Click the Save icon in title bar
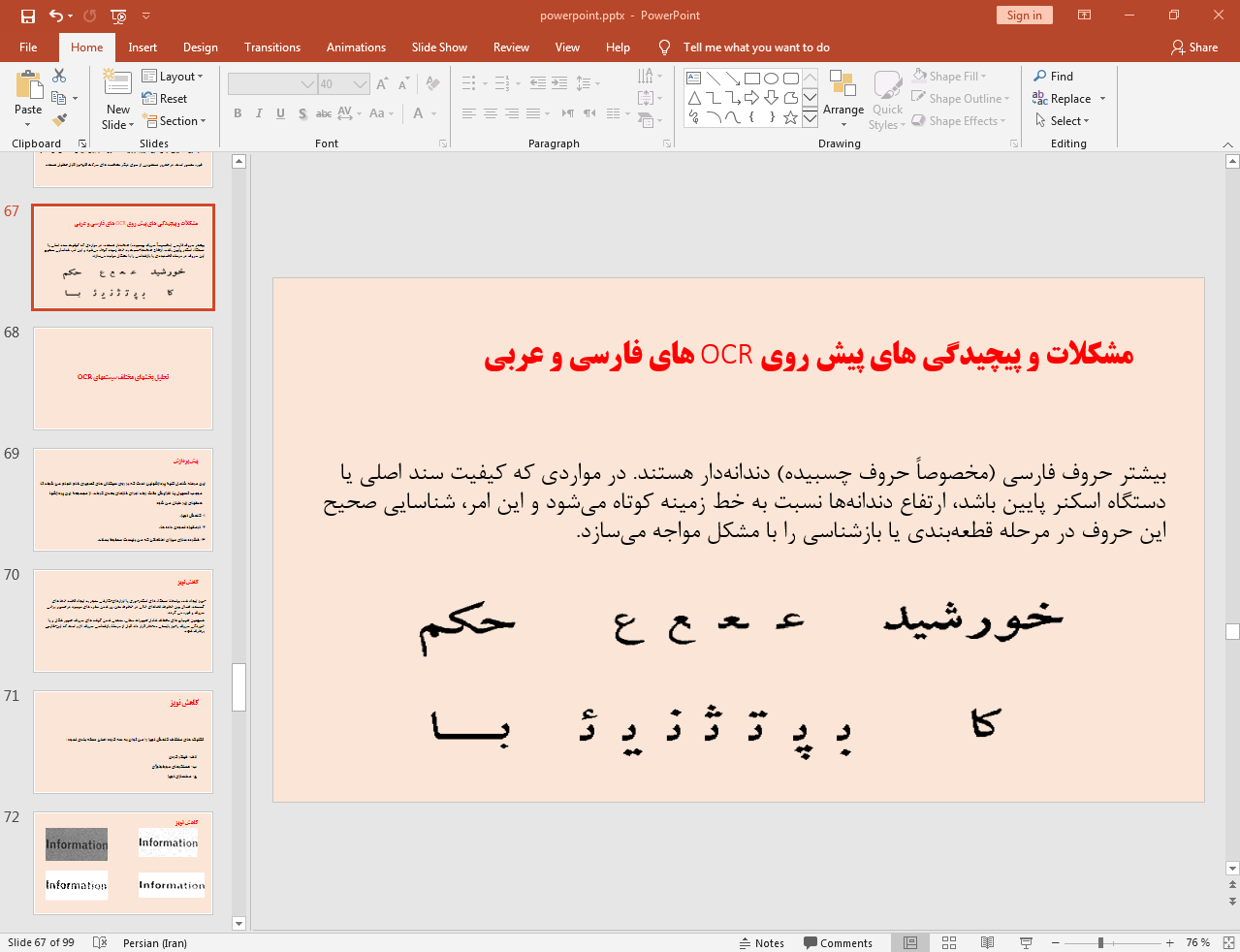Viewport: 1240px width, 952px height. 27,16
